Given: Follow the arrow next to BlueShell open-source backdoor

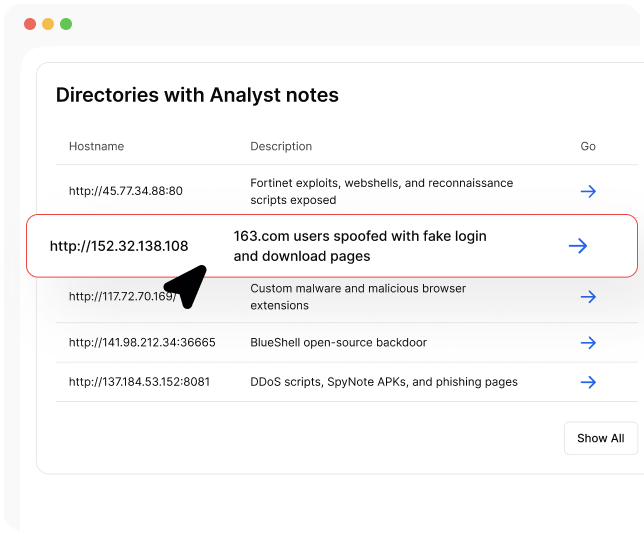Looking at the screenshot, I should [588, 343].
